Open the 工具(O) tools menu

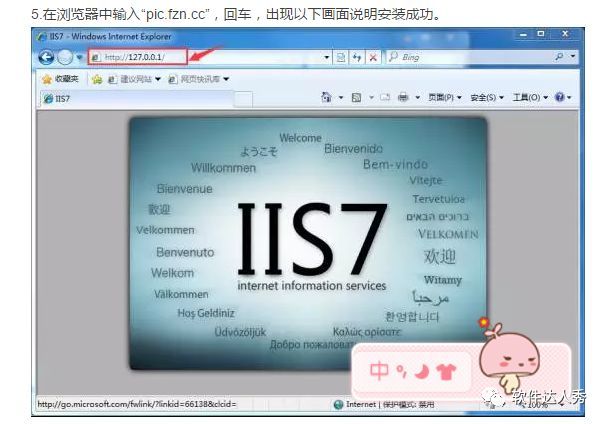[530, 97]
